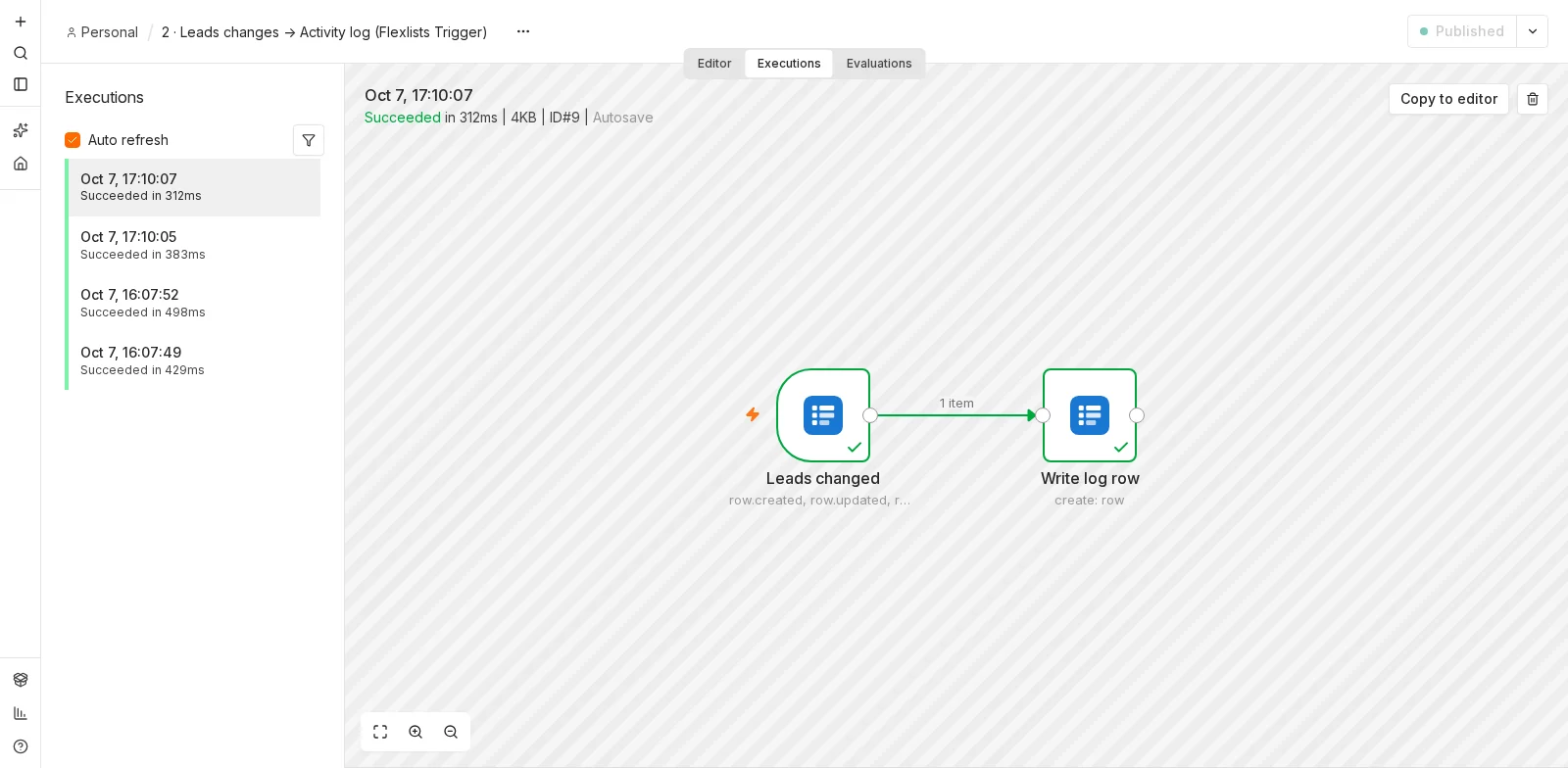
Task: Fit the workflow view to screen
Action: point(380,732)
